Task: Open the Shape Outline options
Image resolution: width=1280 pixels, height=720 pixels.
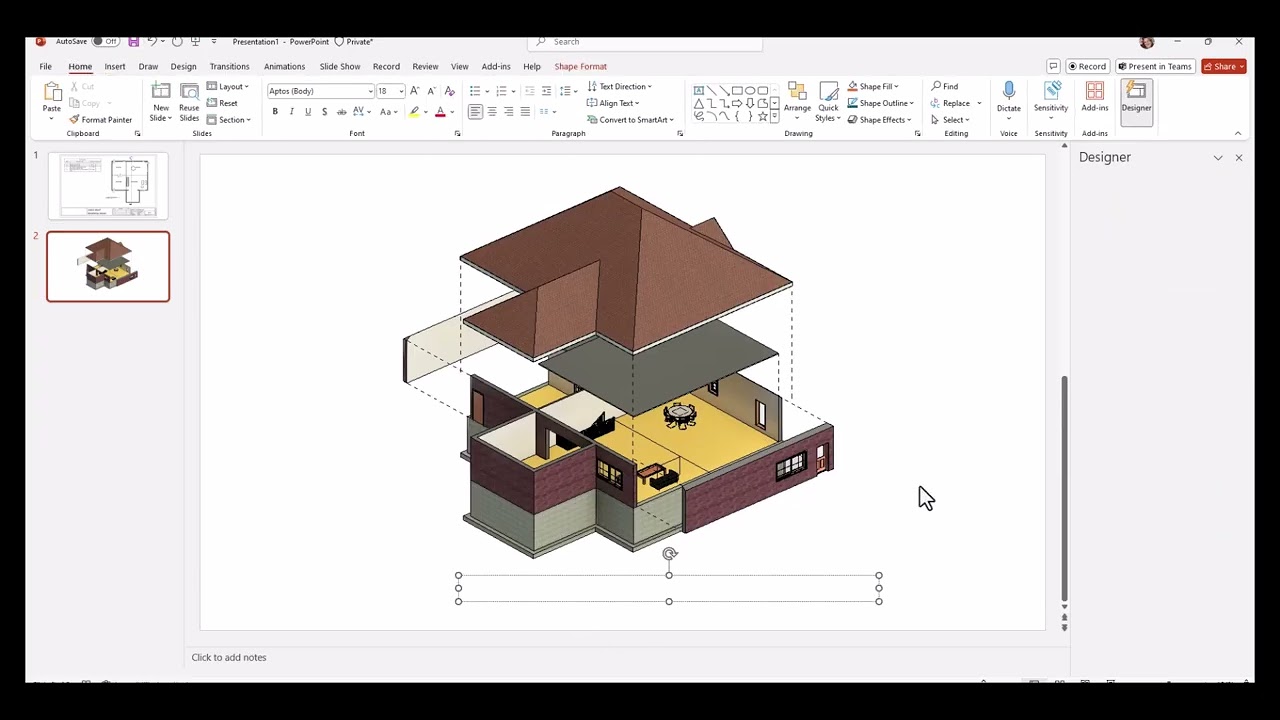Action: coord(880,103)
